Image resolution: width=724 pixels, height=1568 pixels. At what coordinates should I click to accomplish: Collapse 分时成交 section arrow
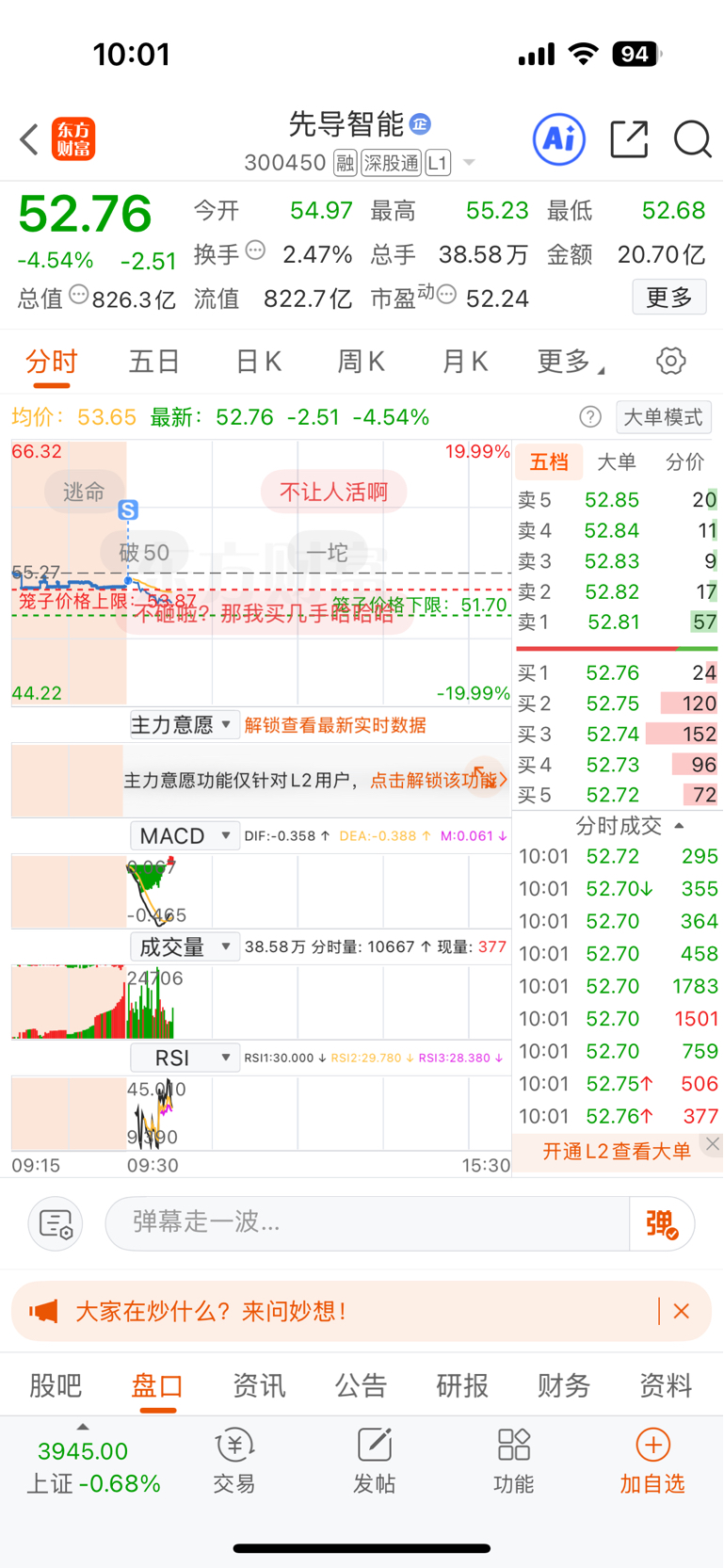pyautogui.click(x=680, y=826)
